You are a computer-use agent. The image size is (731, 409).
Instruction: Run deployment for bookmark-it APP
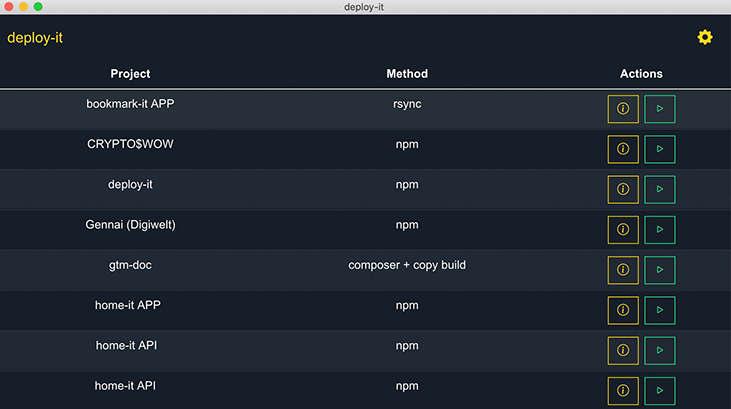click(660, 109)
